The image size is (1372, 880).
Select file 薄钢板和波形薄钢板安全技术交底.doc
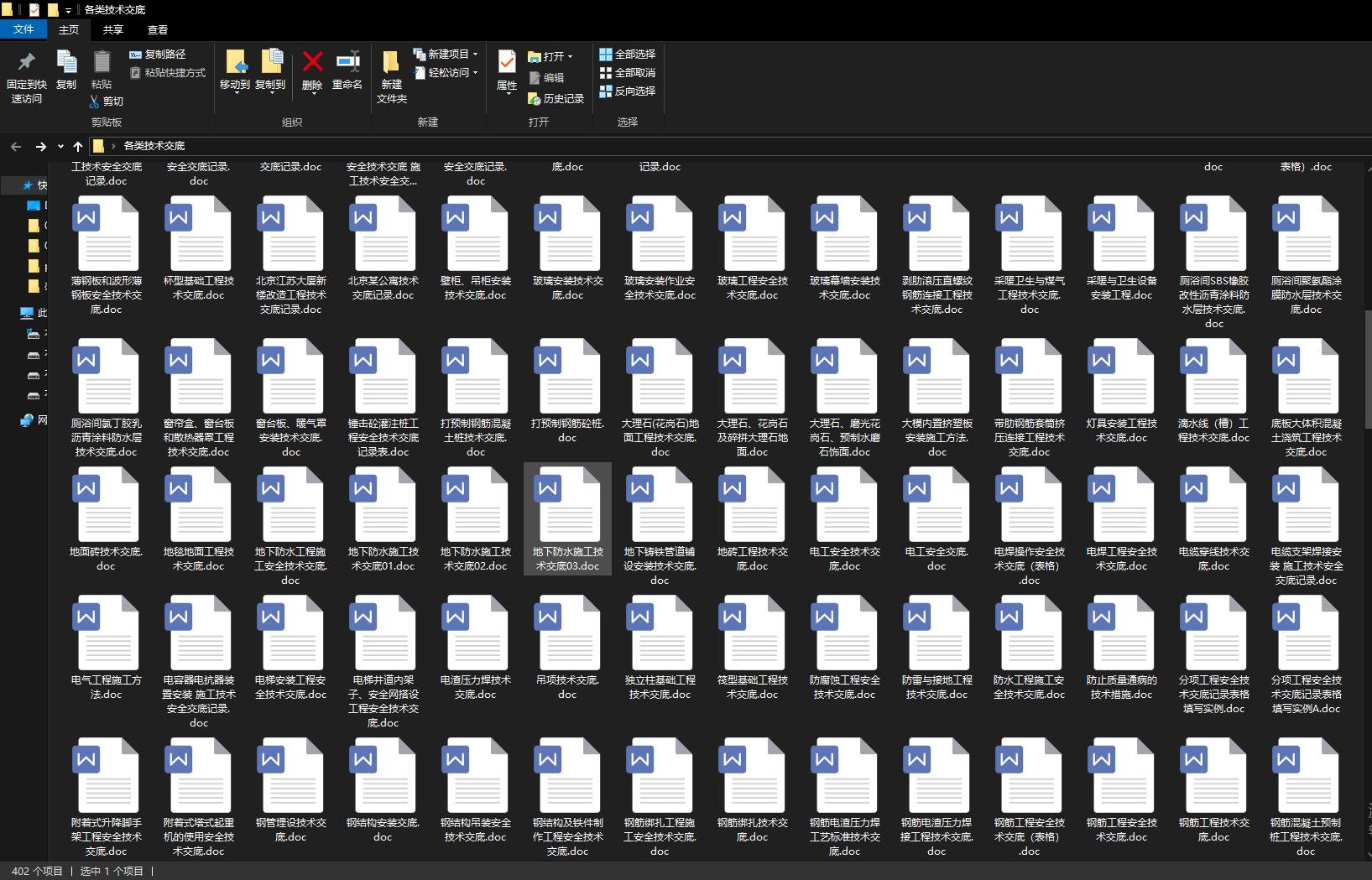(x=107, y=257)
